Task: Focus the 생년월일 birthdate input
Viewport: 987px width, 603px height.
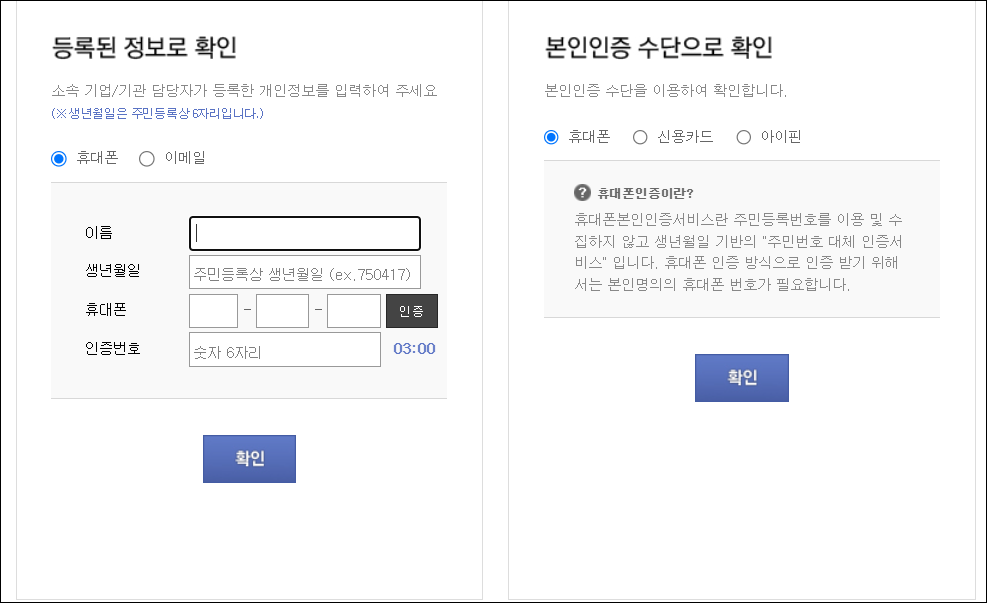Action: 304,272
